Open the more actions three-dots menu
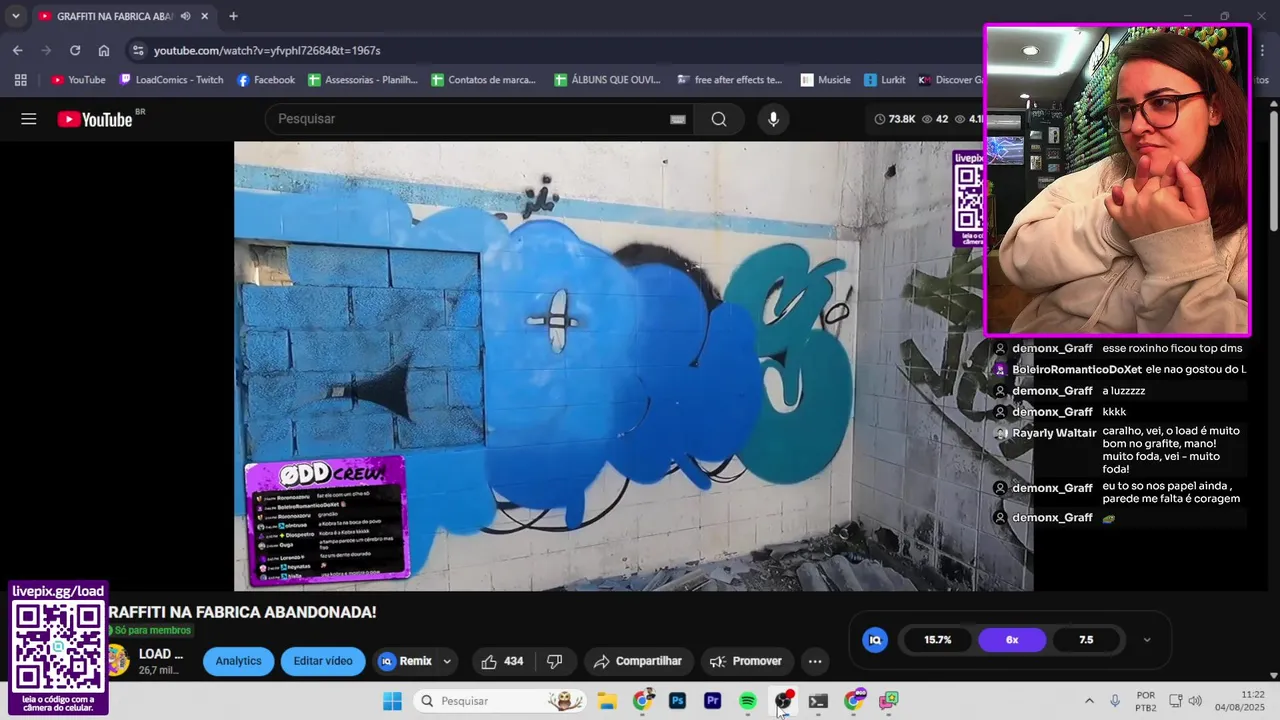 pyautogui.click(x=815, y=661)
